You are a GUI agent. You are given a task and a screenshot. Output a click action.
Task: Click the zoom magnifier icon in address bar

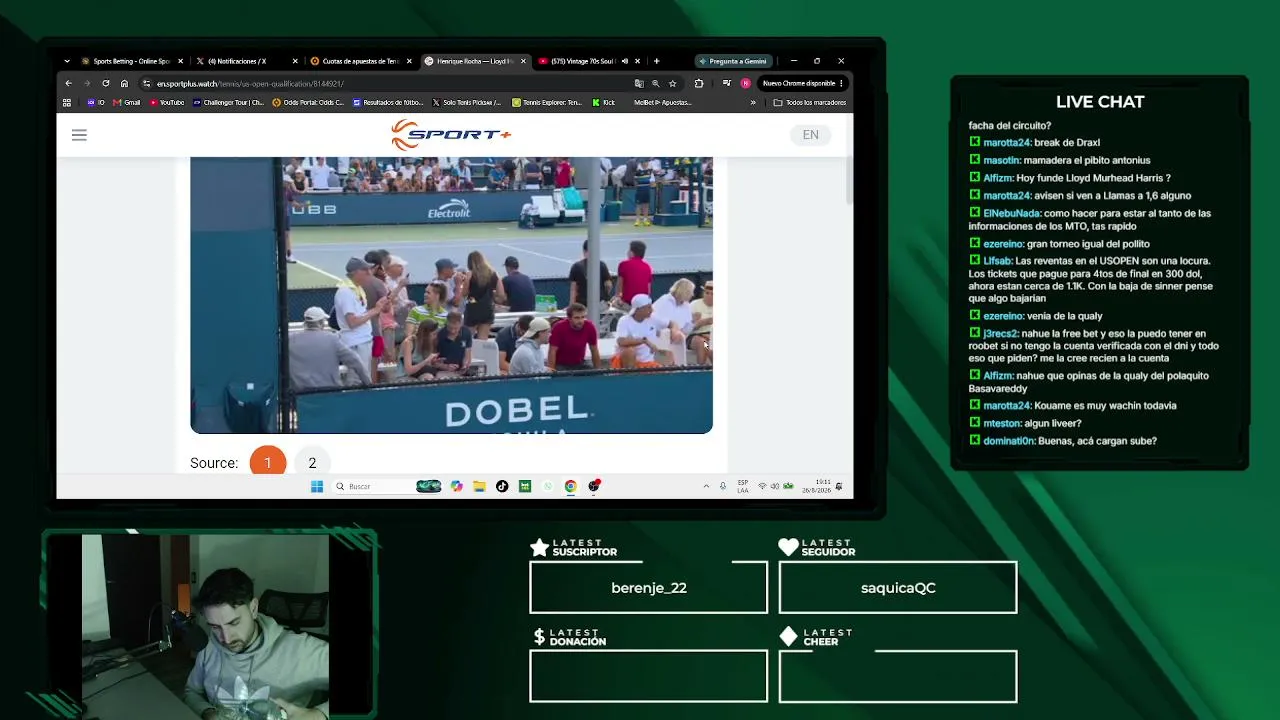656,83
